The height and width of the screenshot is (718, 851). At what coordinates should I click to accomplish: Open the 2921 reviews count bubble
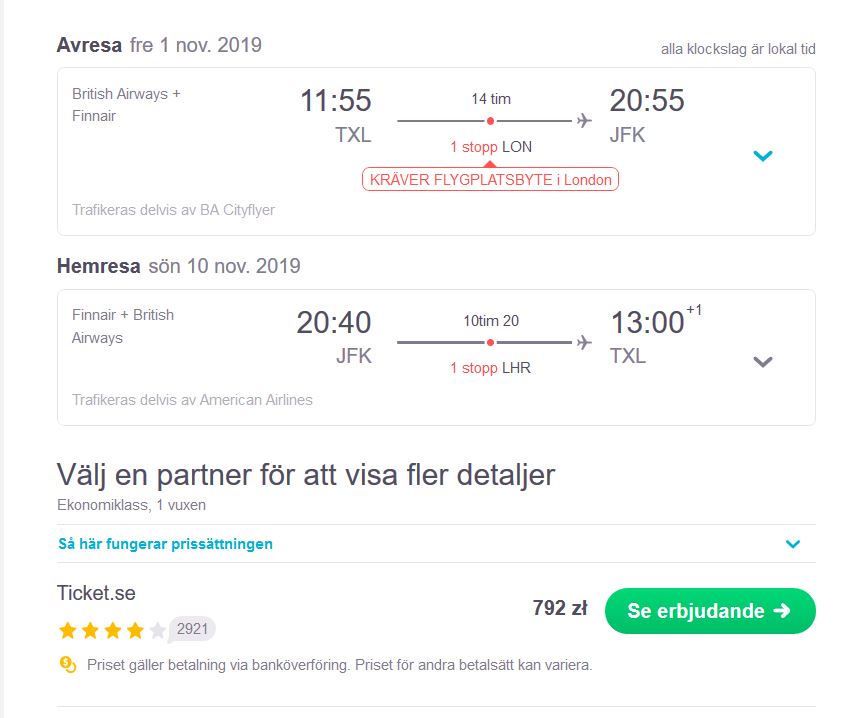(192, 629)
